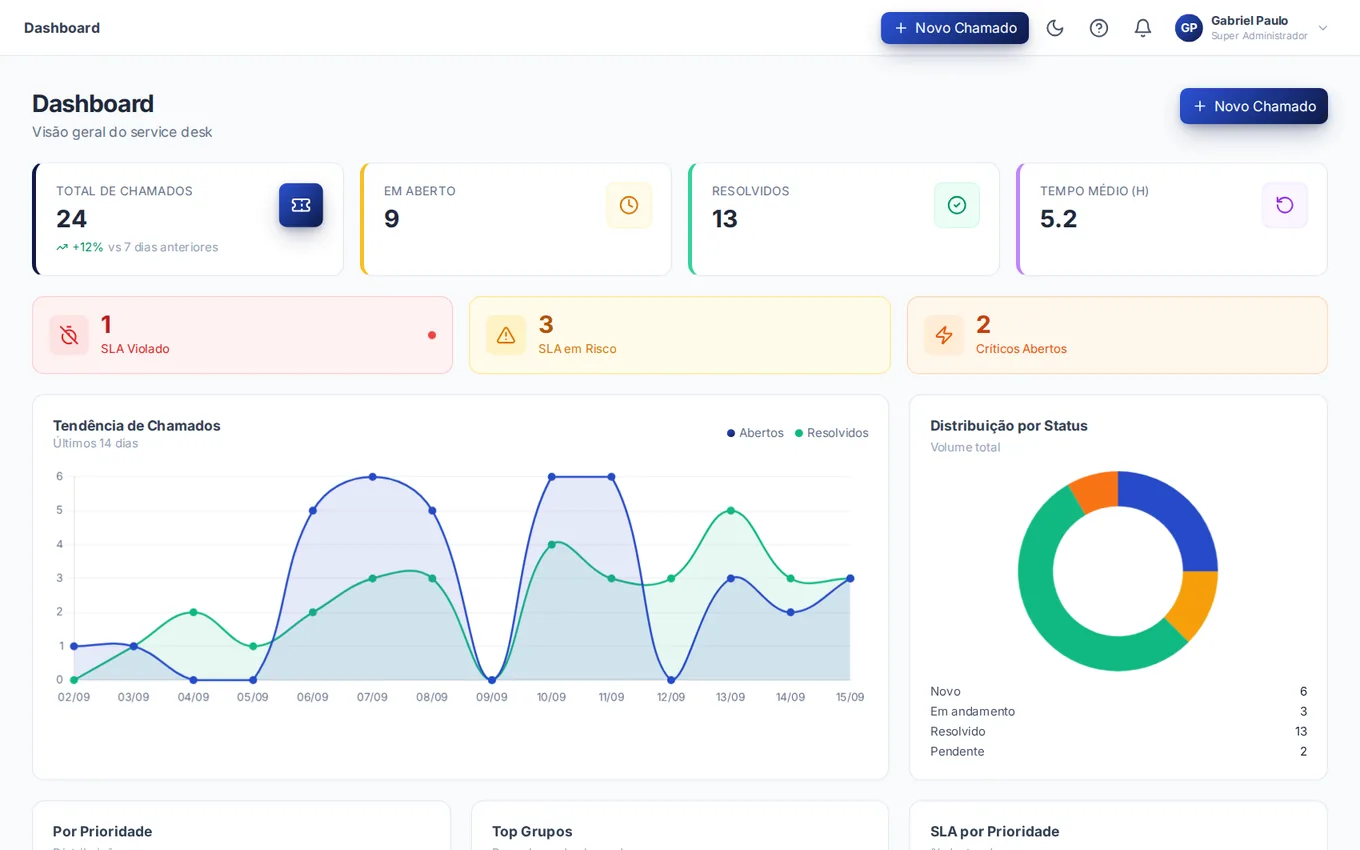
Task: Click the 'Visão geral do service desk' subtitle
Action: click(122, 132)
